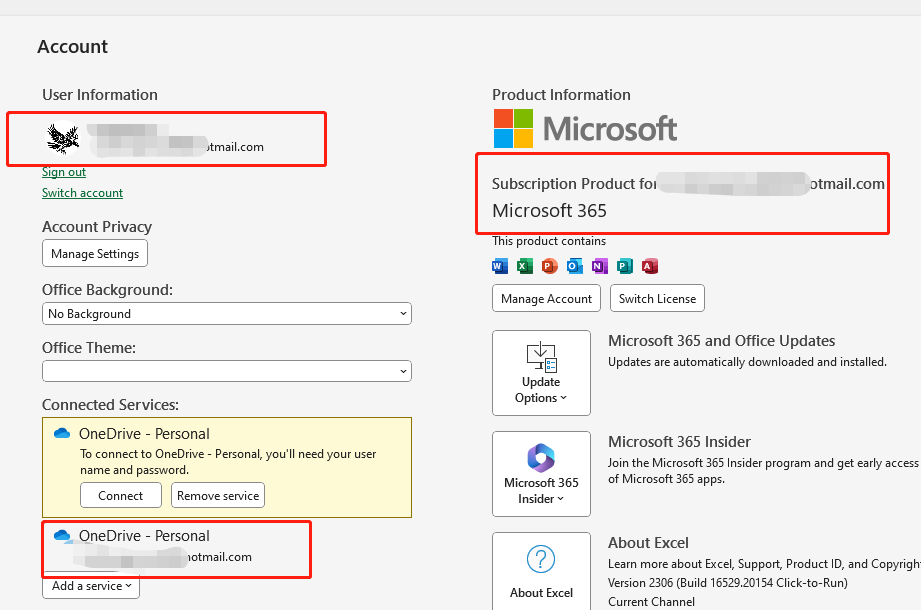Click the Microsoft four-color logo
The image size is (921, 610).
[513, 128]
